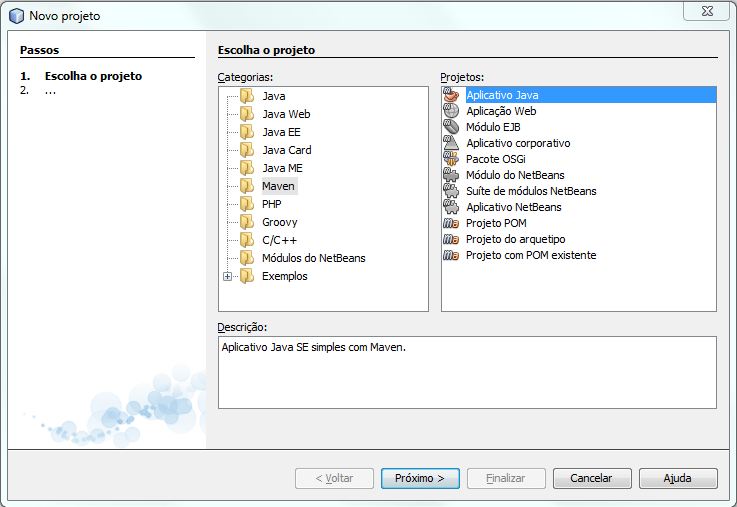
Task: Pick Projeto com POM existente
Action: pyautogui.click(x=530, y=255)
